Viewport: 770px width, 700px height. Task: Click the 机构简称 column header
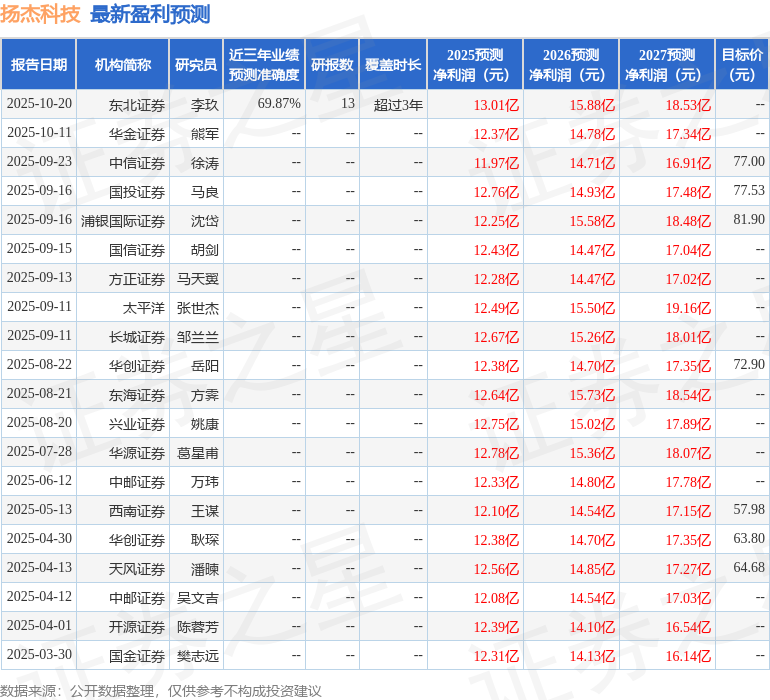click(123, 65)
